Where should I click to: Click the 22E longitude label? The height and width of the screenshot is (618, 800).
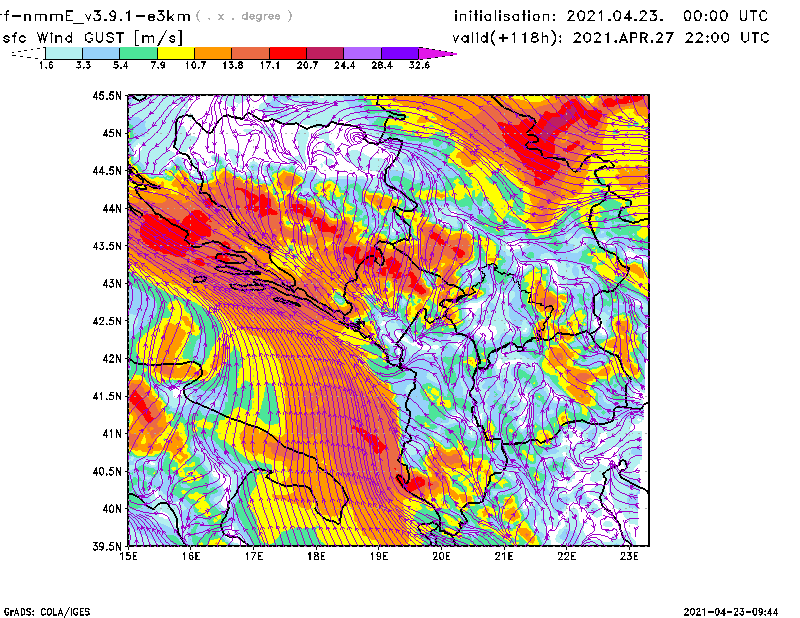tap(566, 556)
